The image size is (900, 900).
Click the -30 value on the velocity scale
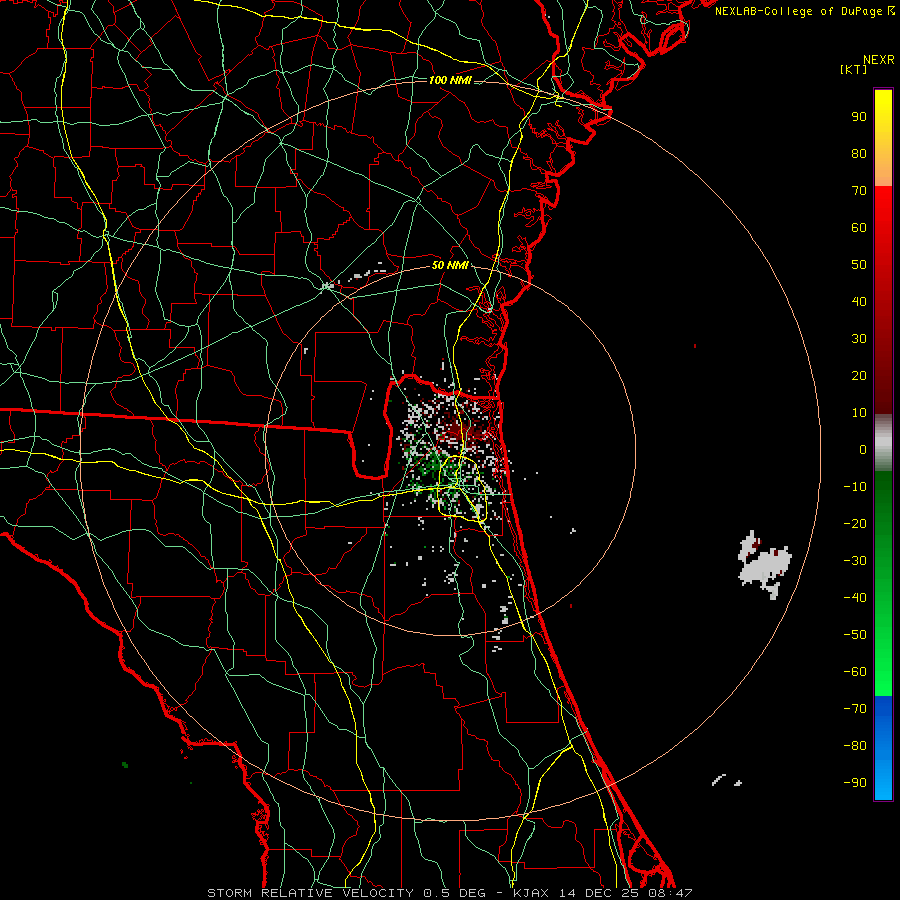[x=855, y=561]
